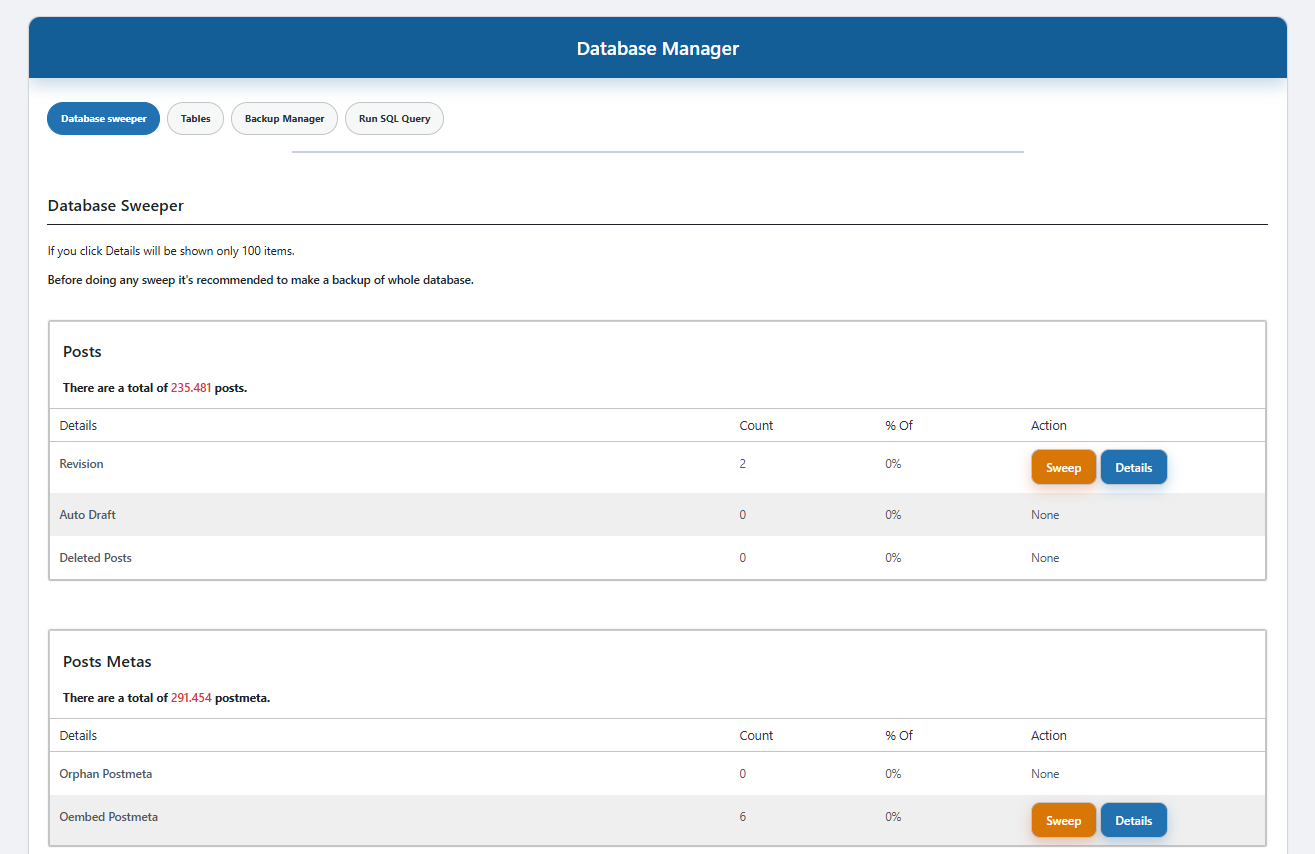This screenshot has height=854, width=1315.
Task: Open the Backup Manager tab
Action: click(284, 118)
